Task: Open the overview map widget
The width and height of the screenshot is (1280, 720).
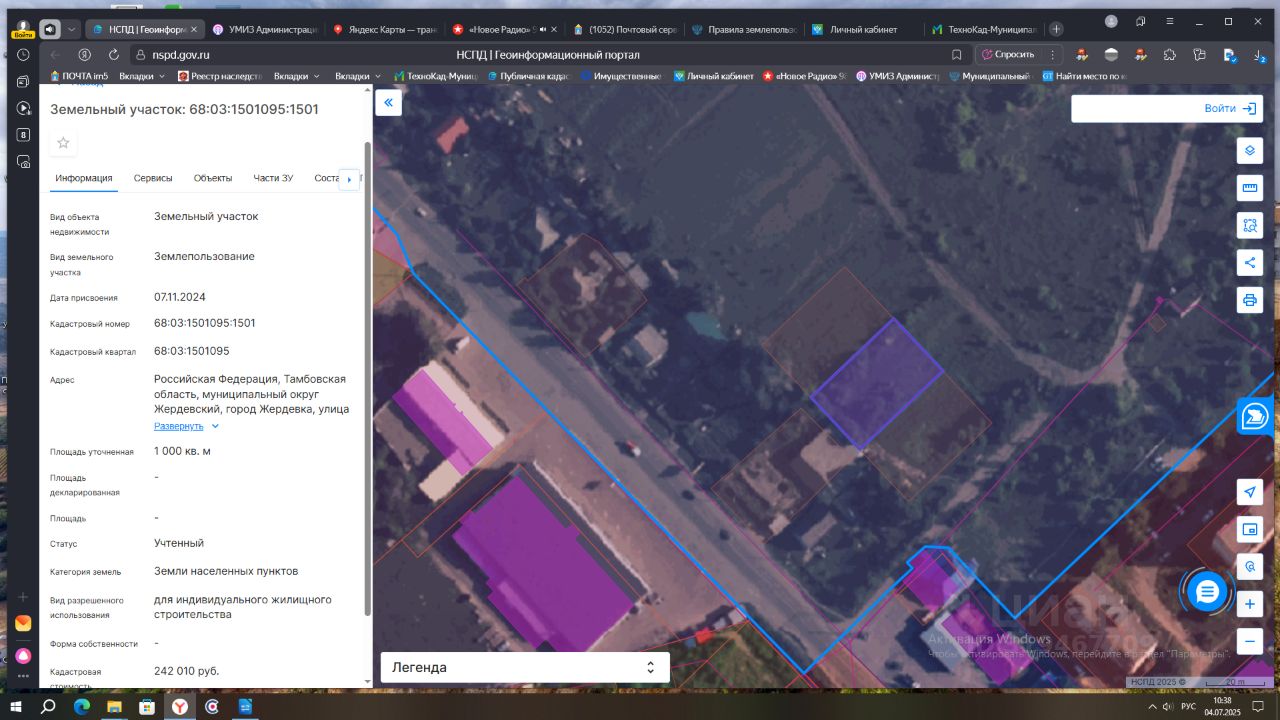Action: [1249, 529]
